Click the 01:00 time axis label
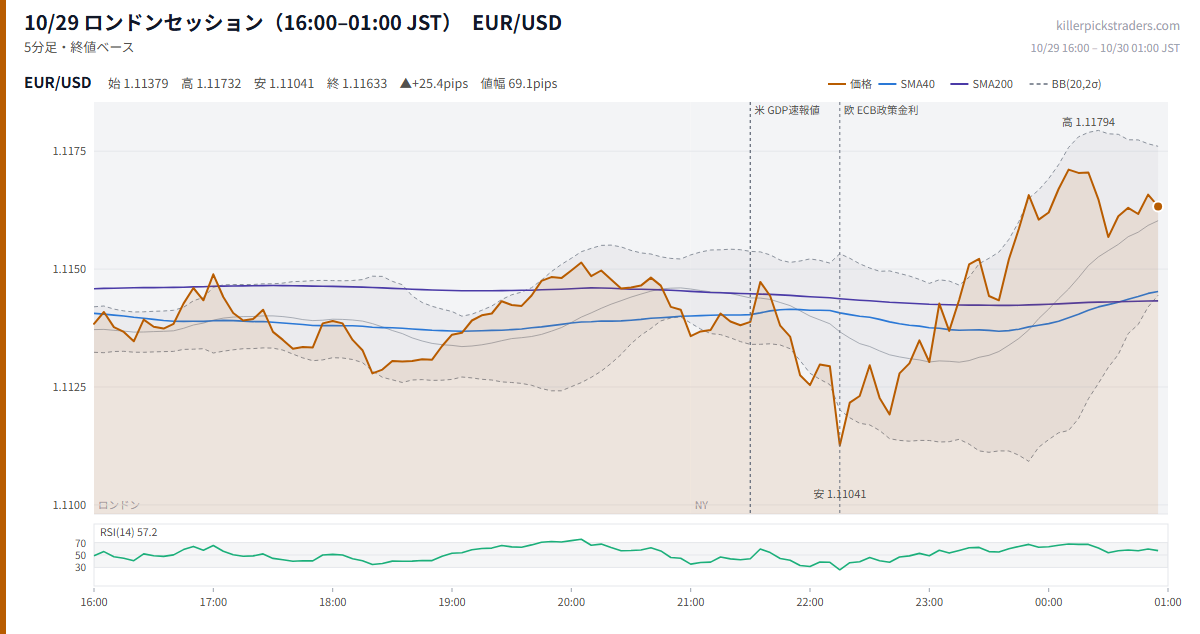Viewport: 1200px width, 634px height. click(1168, 602)
